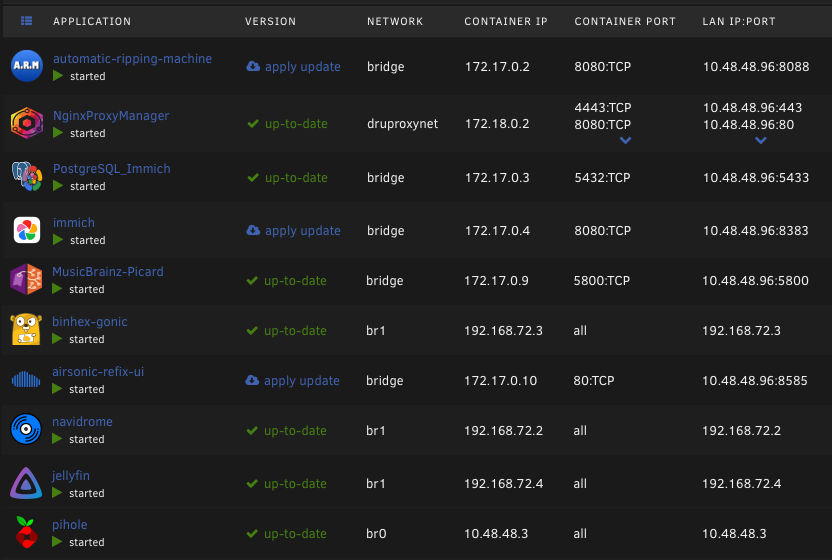Click the jellyfin triangle icon
Screen dimensions: 832x560
pyautogui.click(x=26, y=483)
